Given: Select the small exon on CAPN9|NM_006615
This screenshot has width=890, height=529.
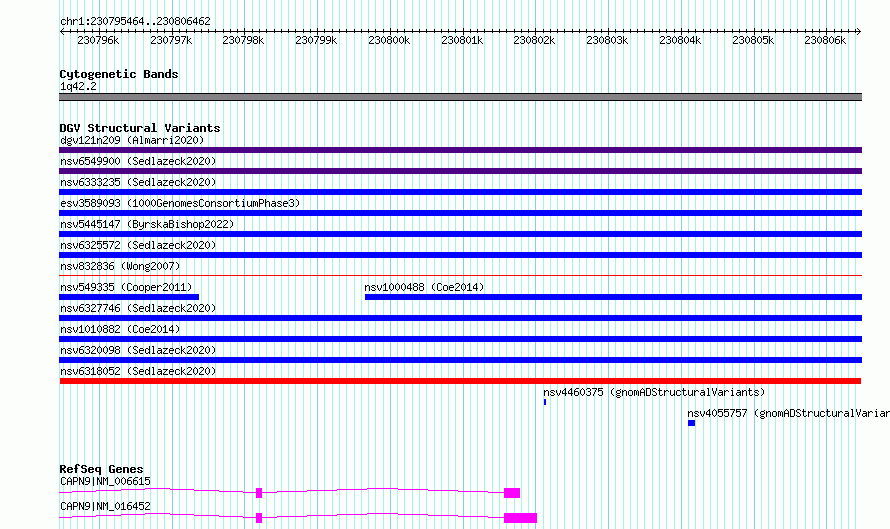Looking at the screenshot, I should click(x=259, y=493).
